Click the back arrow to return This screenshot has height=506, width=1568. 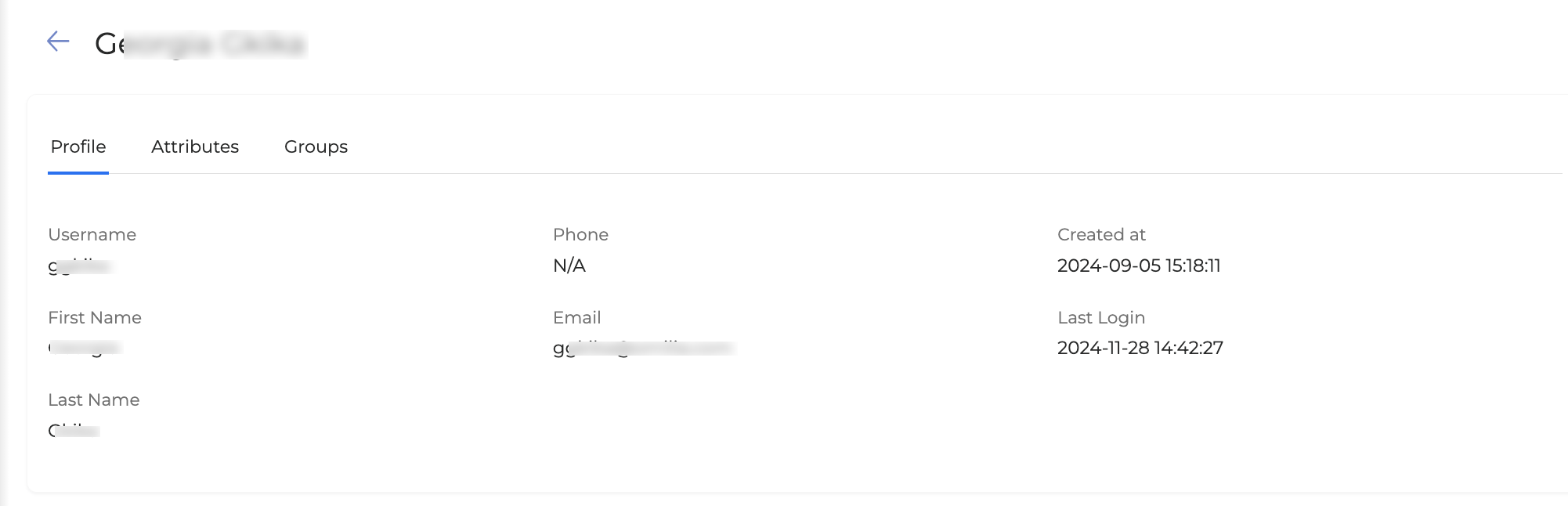point(57,42)
